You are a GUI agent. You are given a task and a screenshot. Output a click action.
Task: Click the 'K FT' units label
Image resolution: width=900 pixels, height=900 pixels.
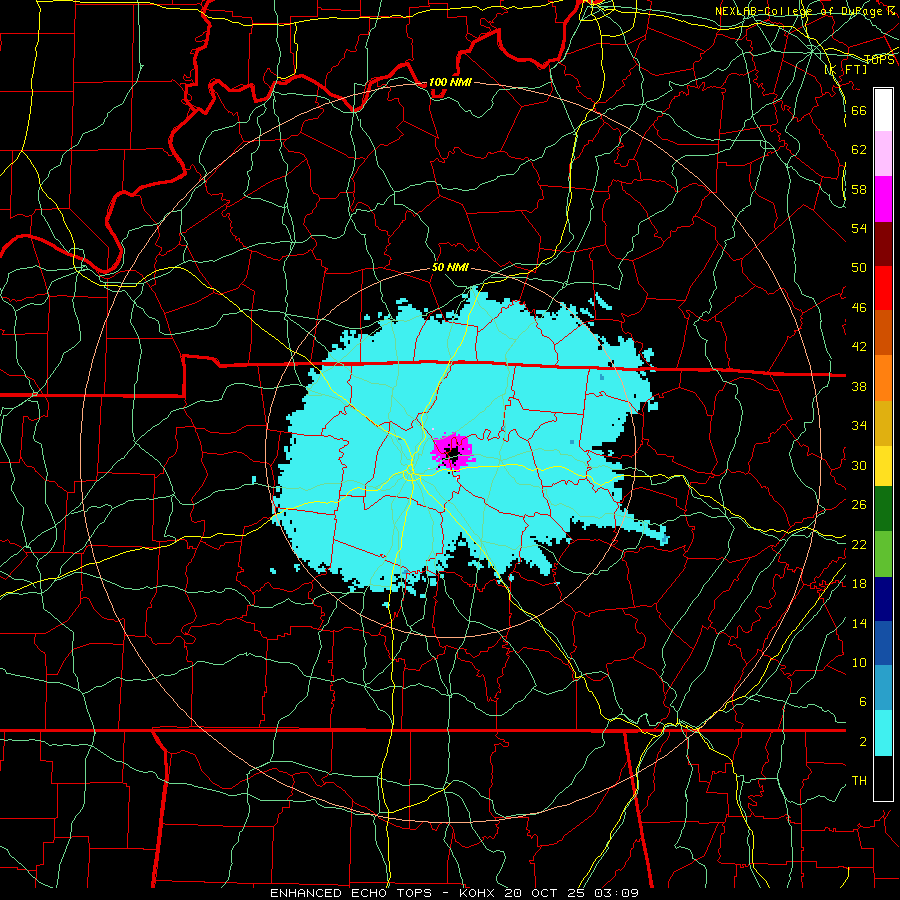click(x=846, y=69)
